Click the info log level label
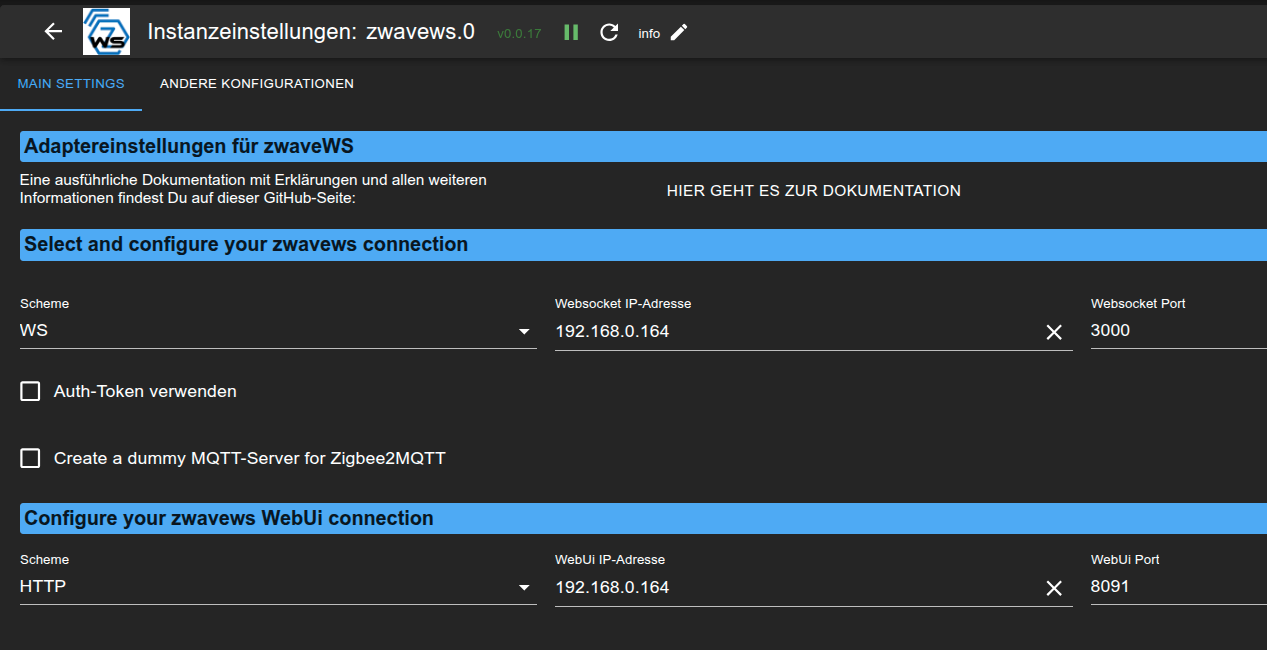The width and height of the screenshot is (1267, 650). (x=649, y=33)
